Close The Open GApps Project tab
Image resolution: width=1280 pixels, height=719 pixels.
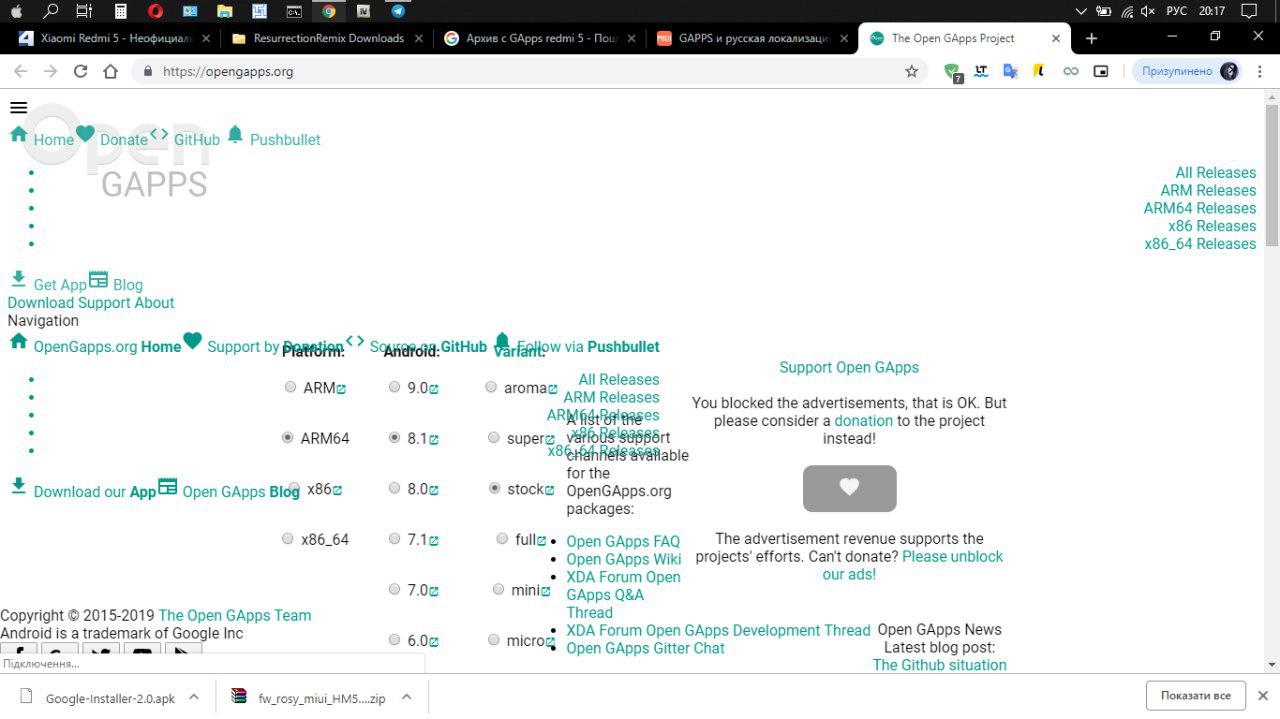[x=1056, y=38]
